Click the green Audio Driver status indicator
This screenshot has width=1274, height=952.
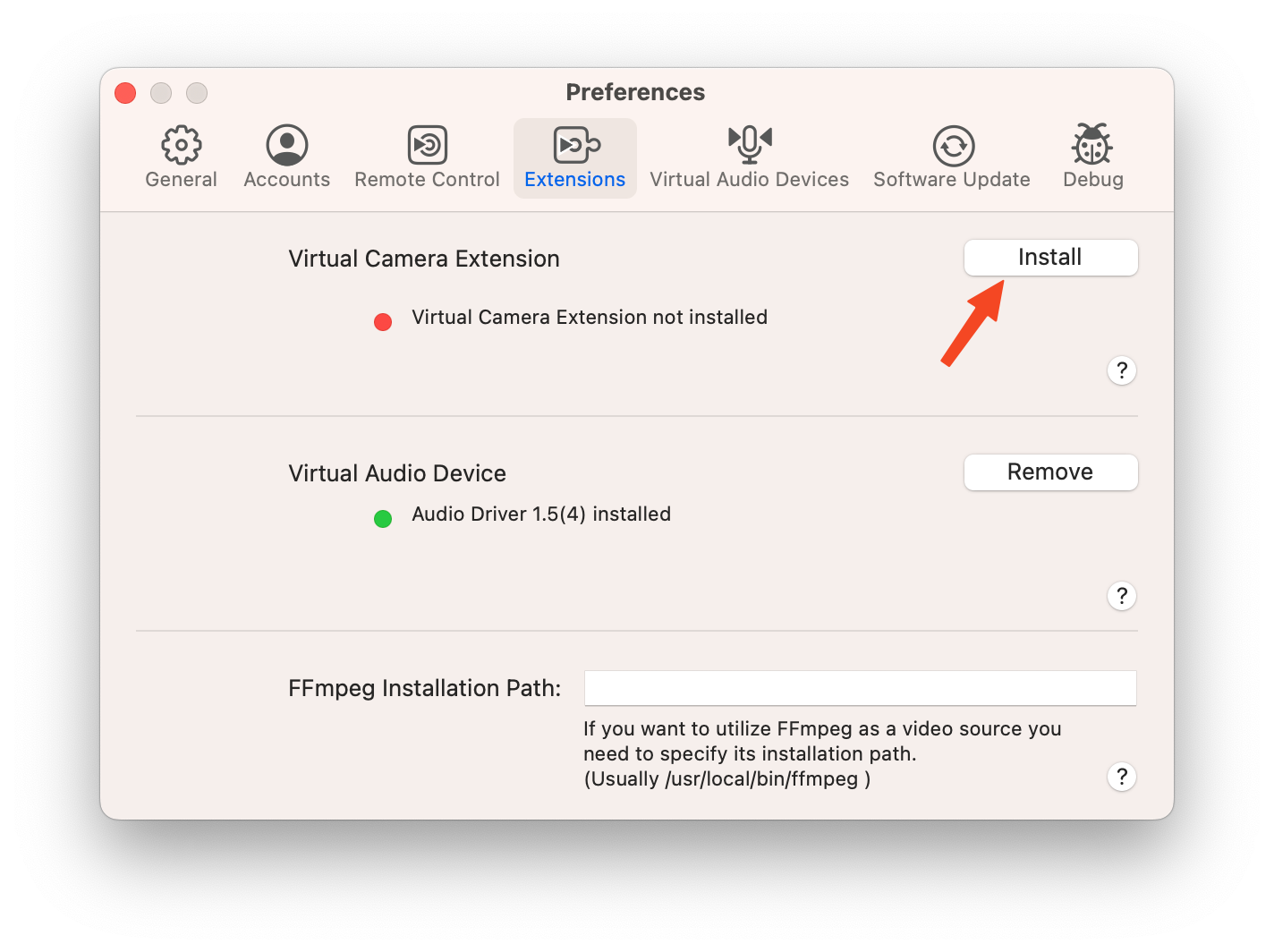[x=383, y=519]
